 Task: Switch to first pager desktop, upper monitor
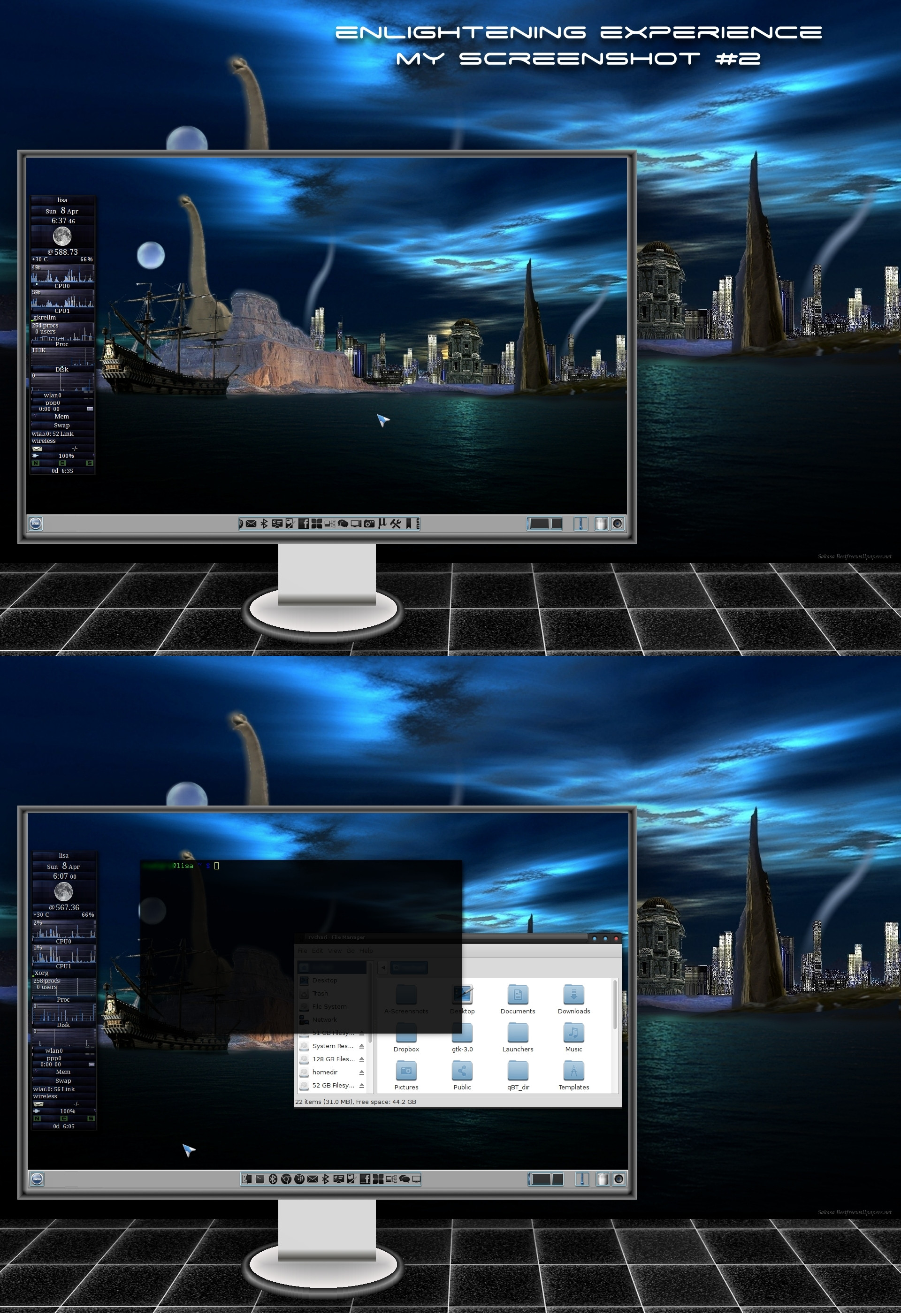point(539,524)
